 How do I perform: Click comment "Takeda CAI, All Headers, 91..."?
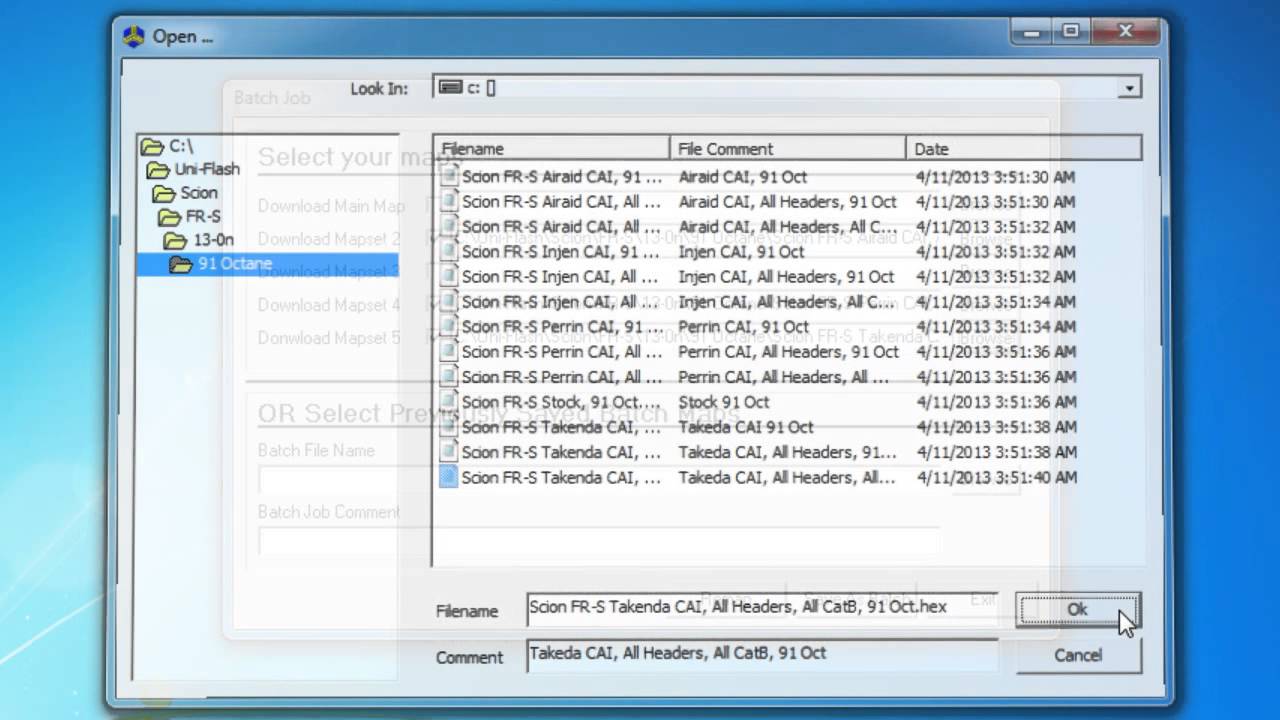pos(787,452)
